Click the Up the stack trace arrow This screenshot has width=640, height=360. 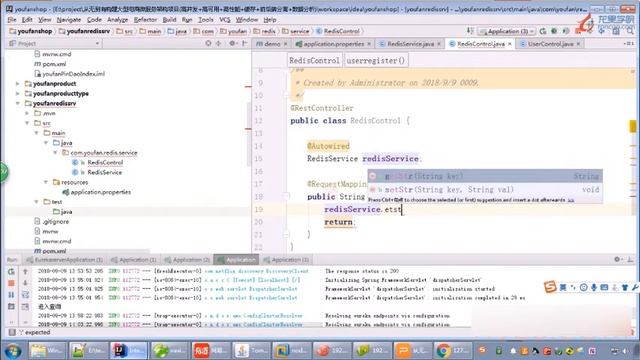[x=25, y=271]
